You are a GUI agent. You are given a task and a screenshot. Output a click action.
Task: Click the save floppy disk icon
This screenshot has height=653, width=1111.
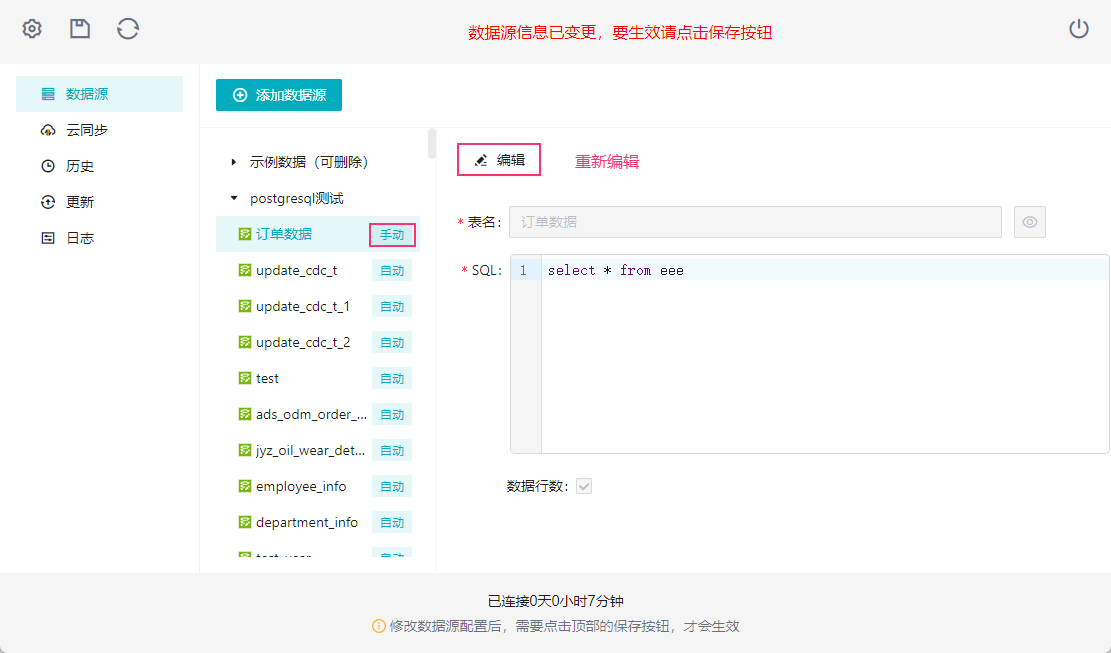click(80, 29)
